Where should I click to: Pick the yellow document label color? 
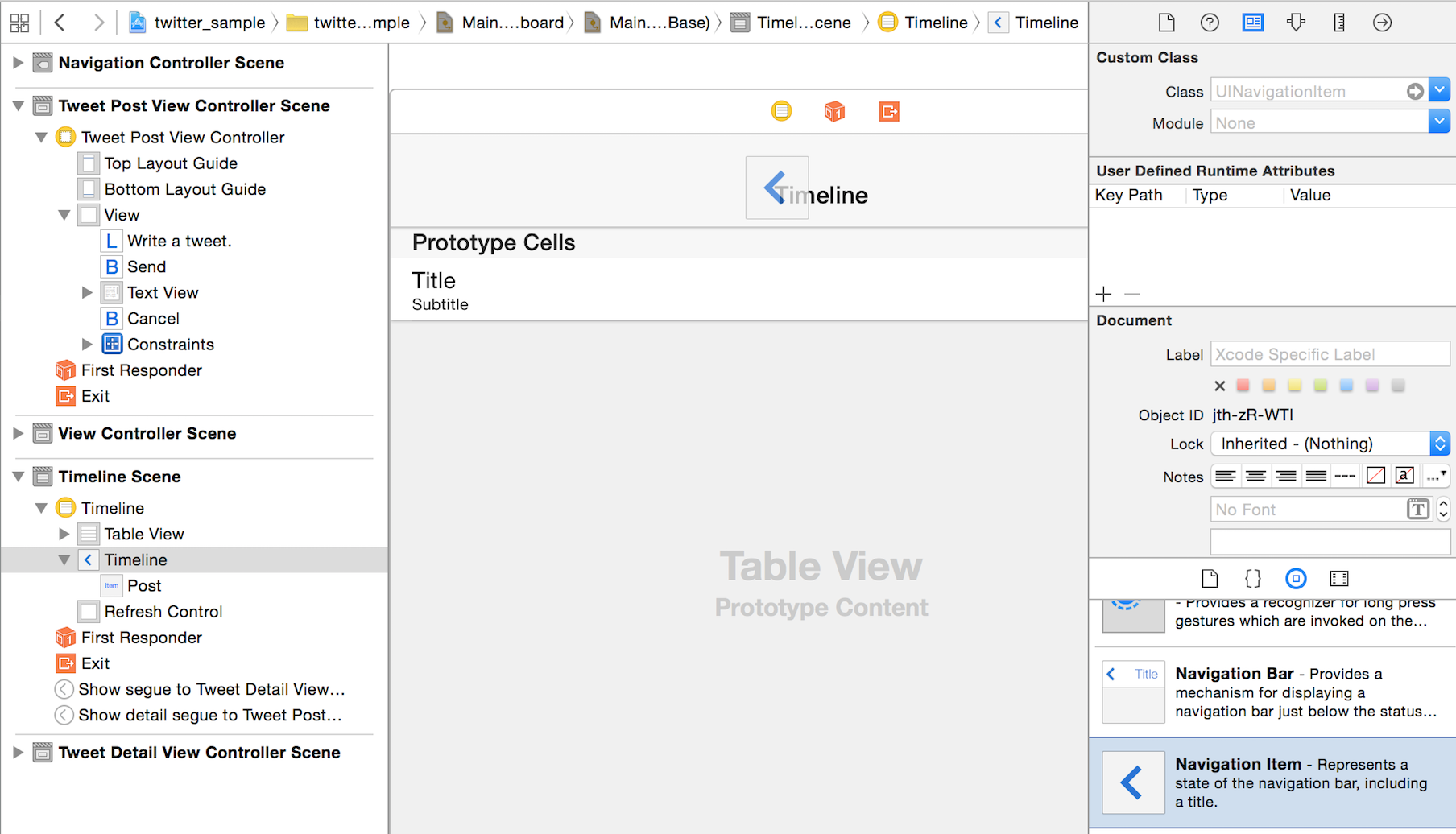(x=1294, y=386)
